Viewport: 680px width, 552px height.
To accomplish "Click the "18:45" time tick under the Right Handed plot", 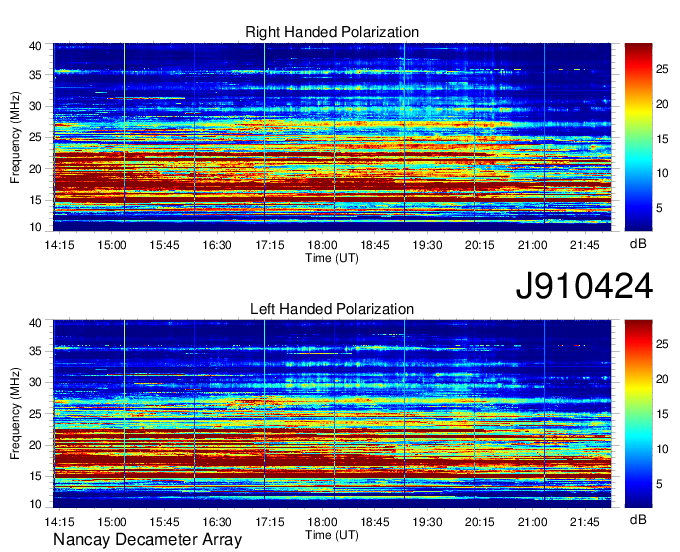I will (x=375, y=245).
